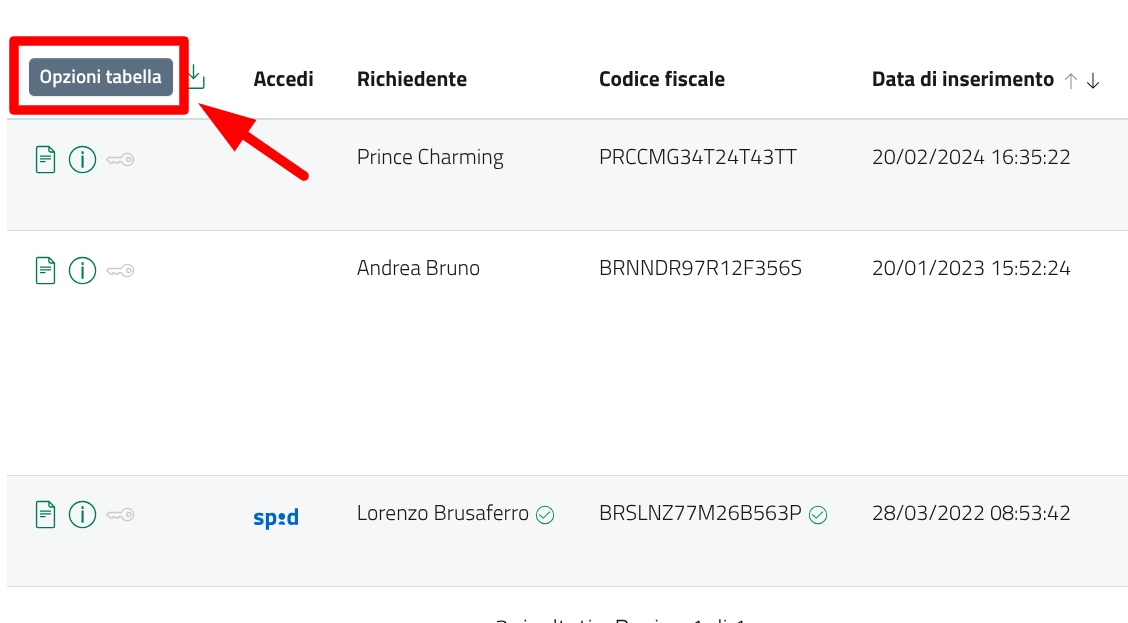
Task: Open document icon for Lorenzo Brusaferro
Action: pos(45,514)
